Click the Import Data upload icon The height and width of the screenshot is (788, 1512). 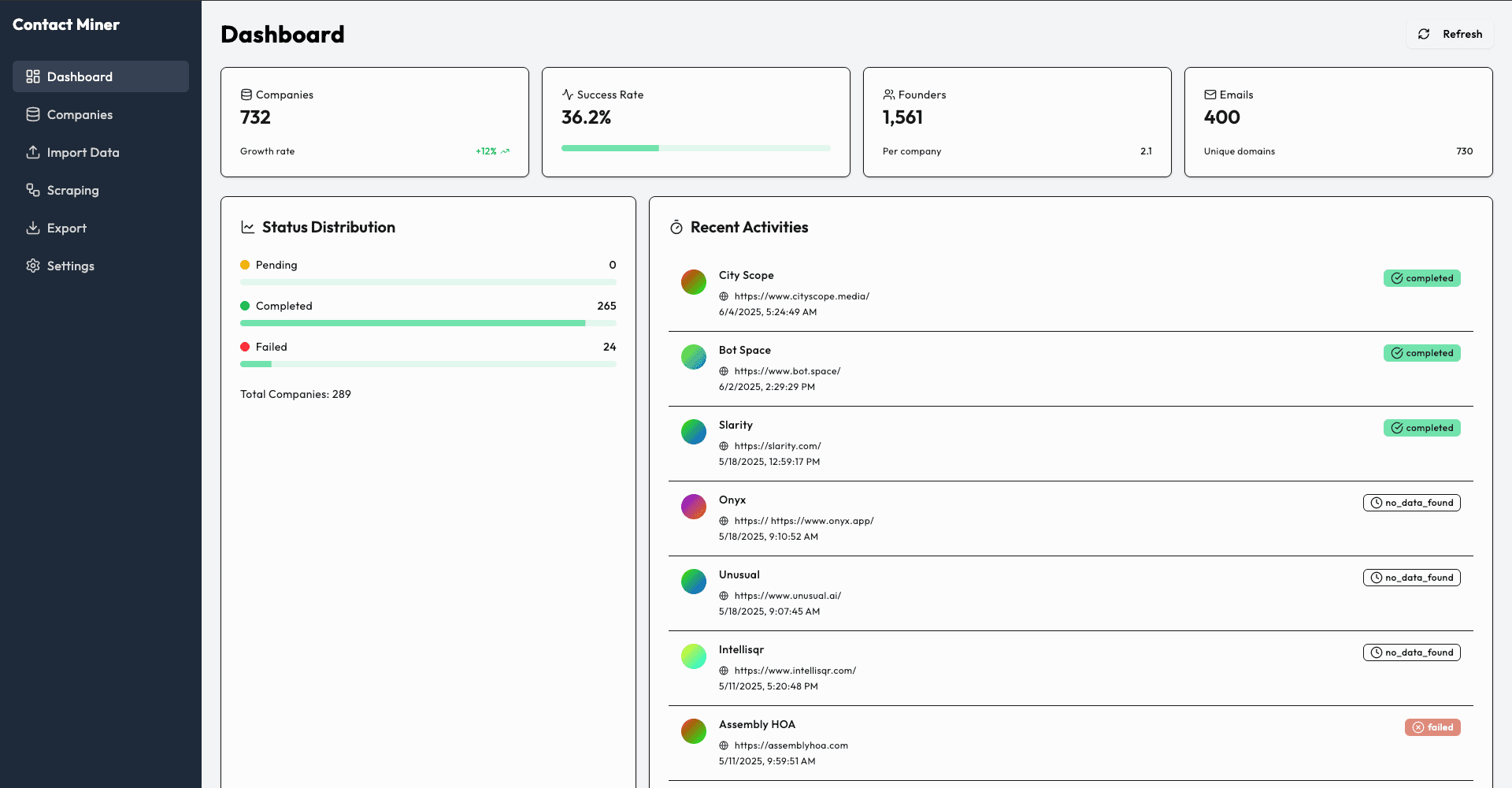click(33, 152)
